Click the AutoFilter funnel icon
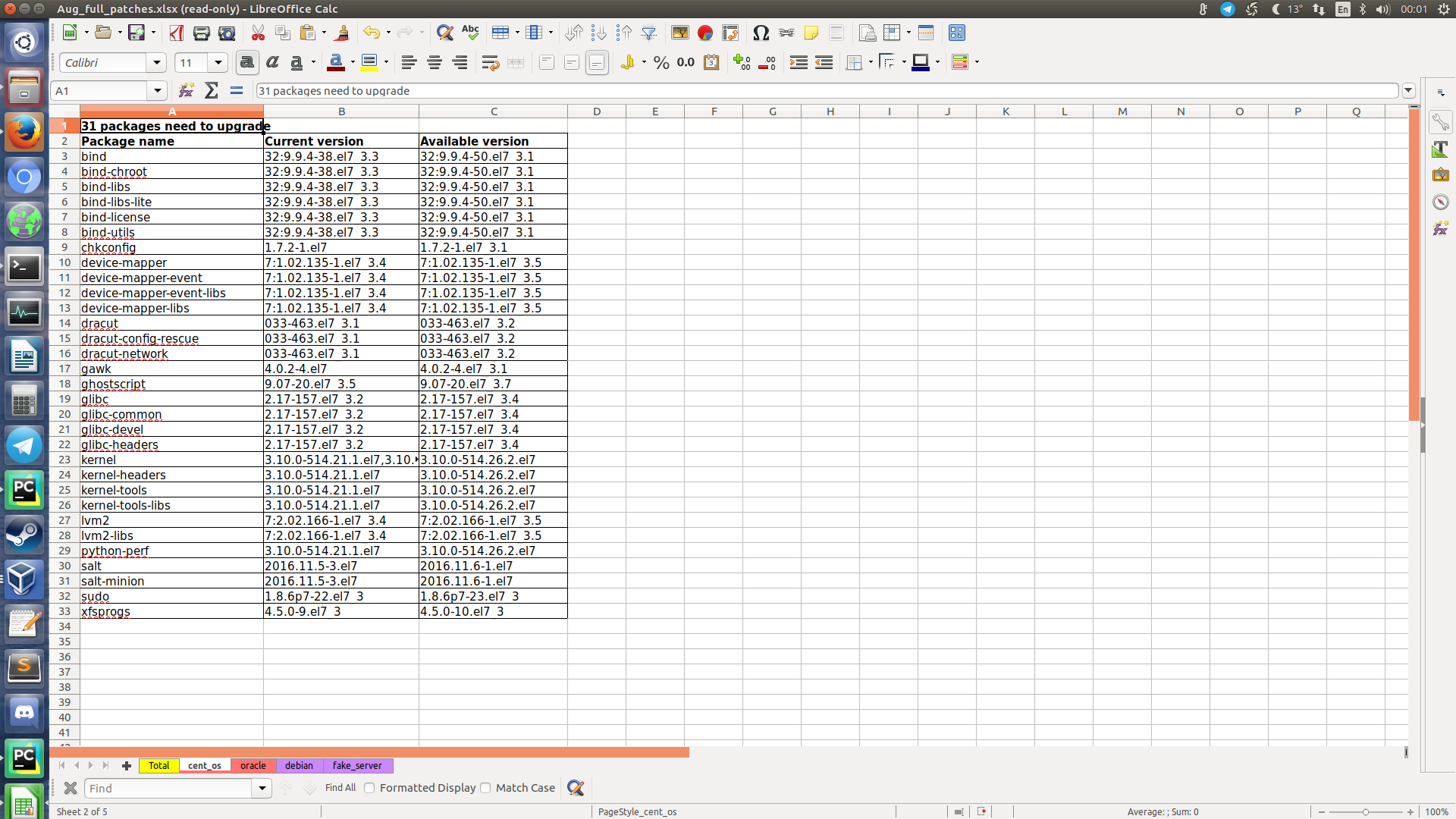This screenshot has width=1456, height=819. tap(649, 33)
